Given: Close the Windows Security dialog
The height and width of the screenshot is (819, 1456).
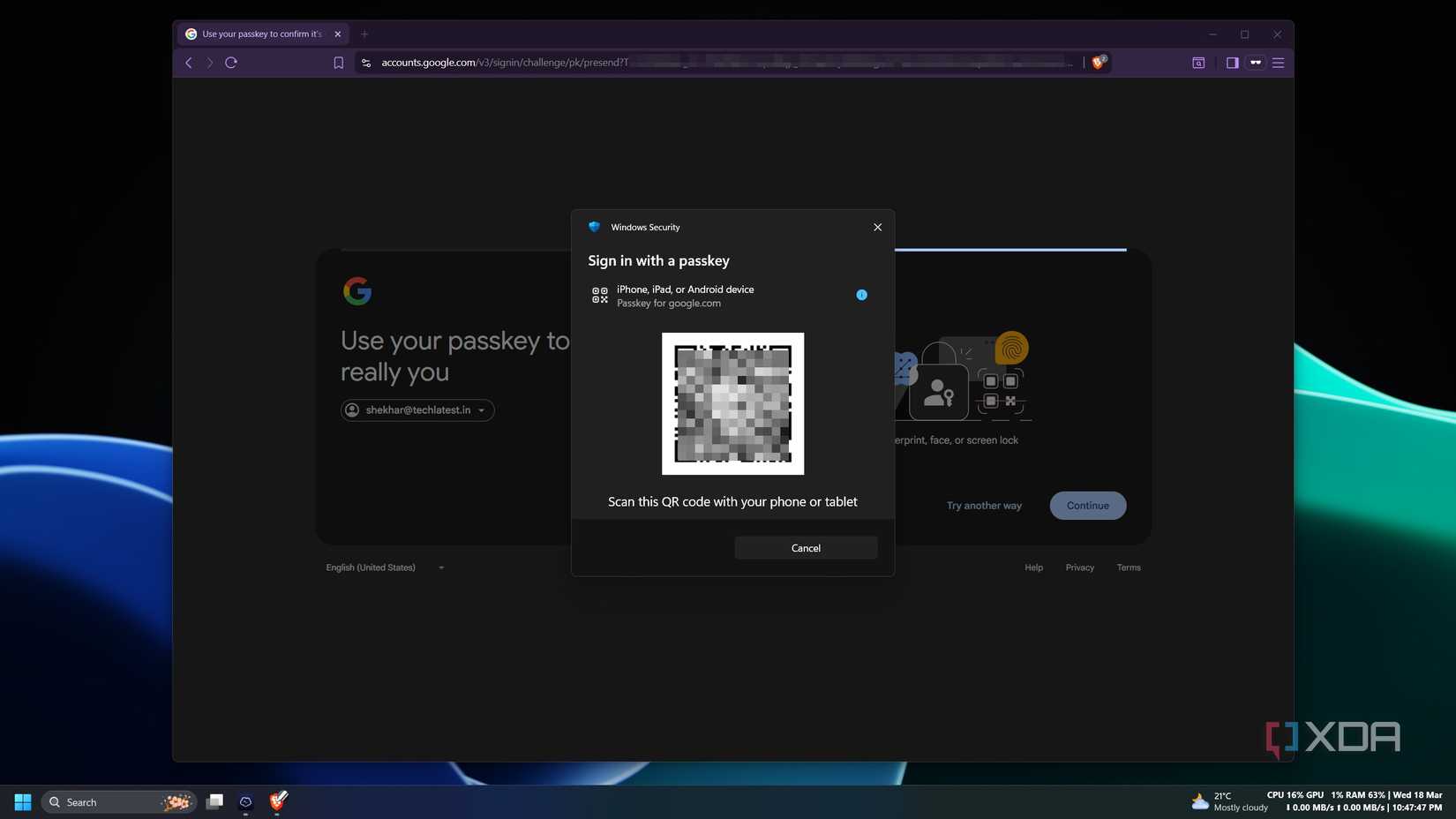Looking at the screenshot, I should 877,227.
